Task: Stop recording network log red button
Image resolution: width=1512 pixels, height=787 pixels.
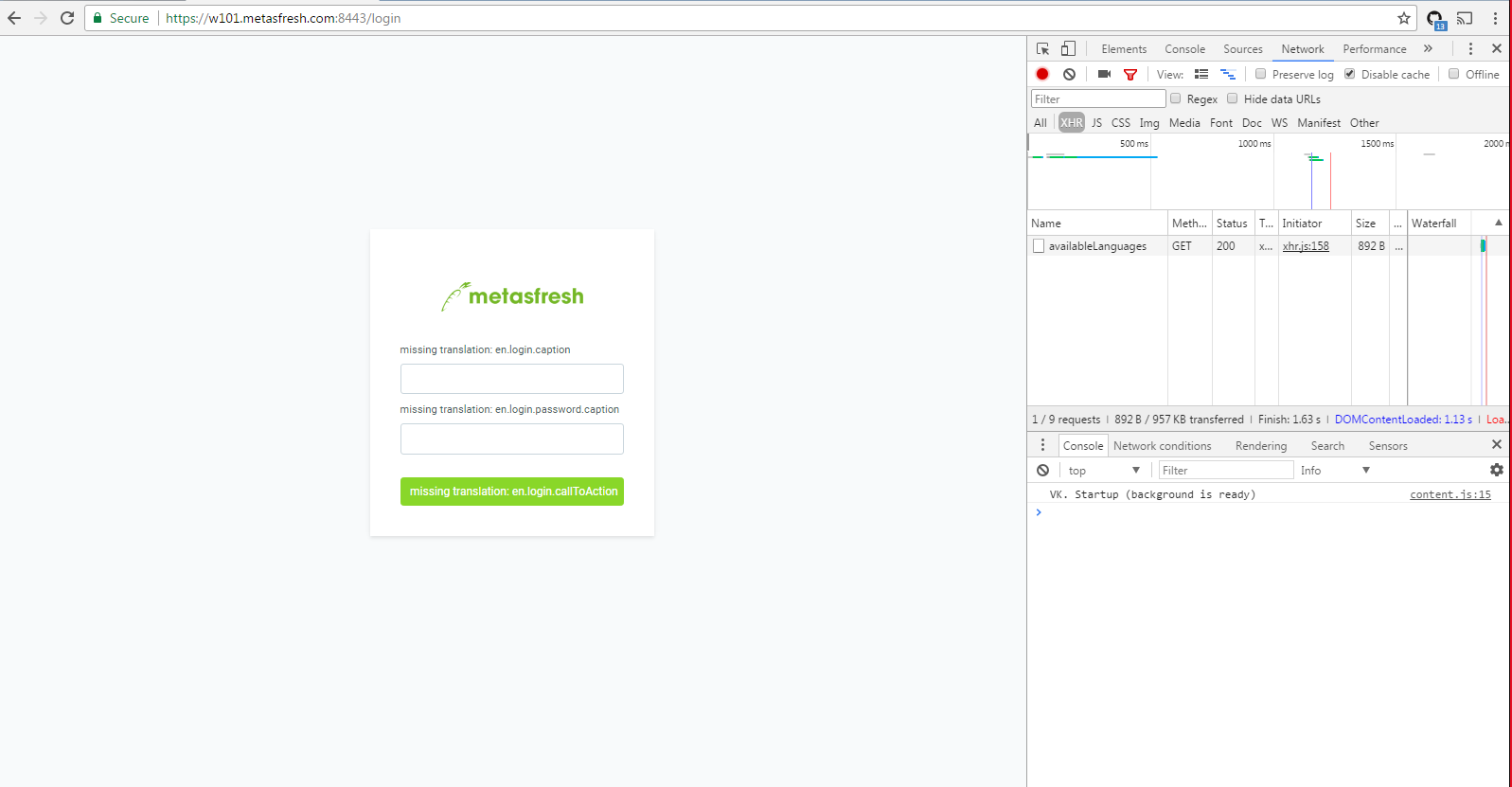Action: [1042, 74]
